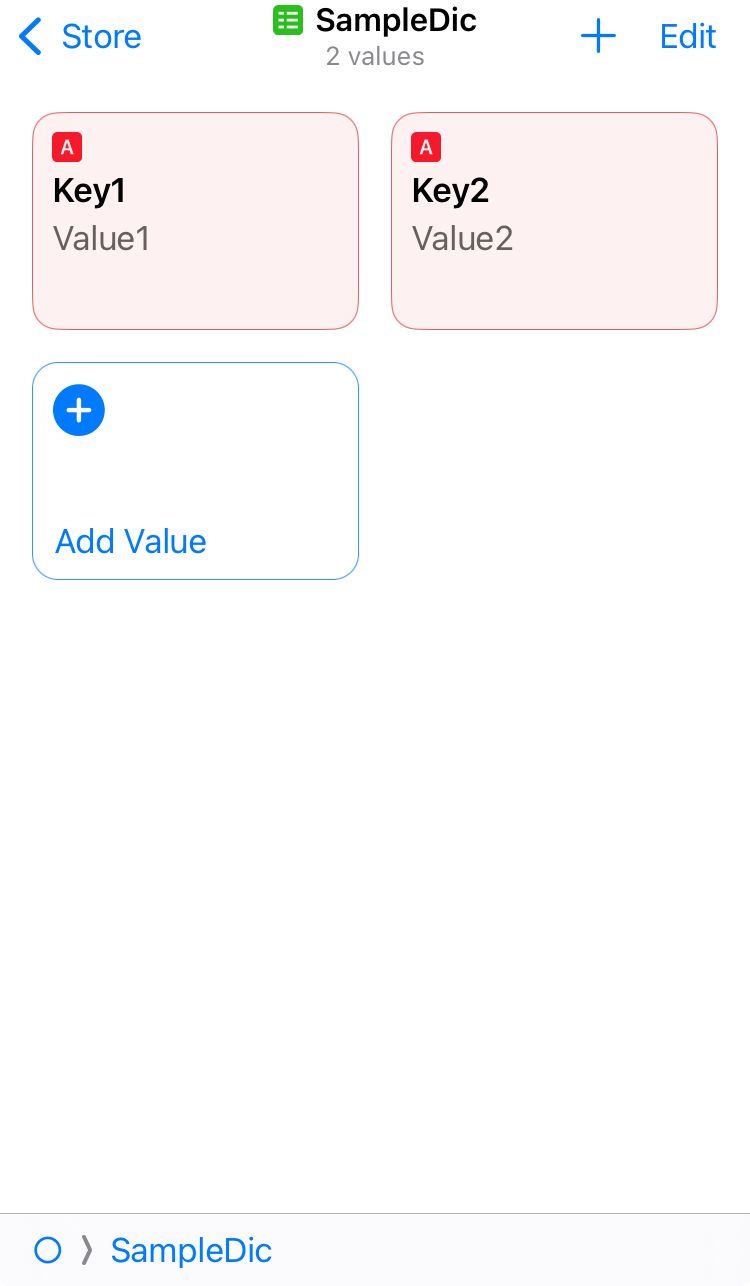Viewport: 750px width, 1286px height.
Task: Tap the Add Value label text
Action: pos(130,541)
